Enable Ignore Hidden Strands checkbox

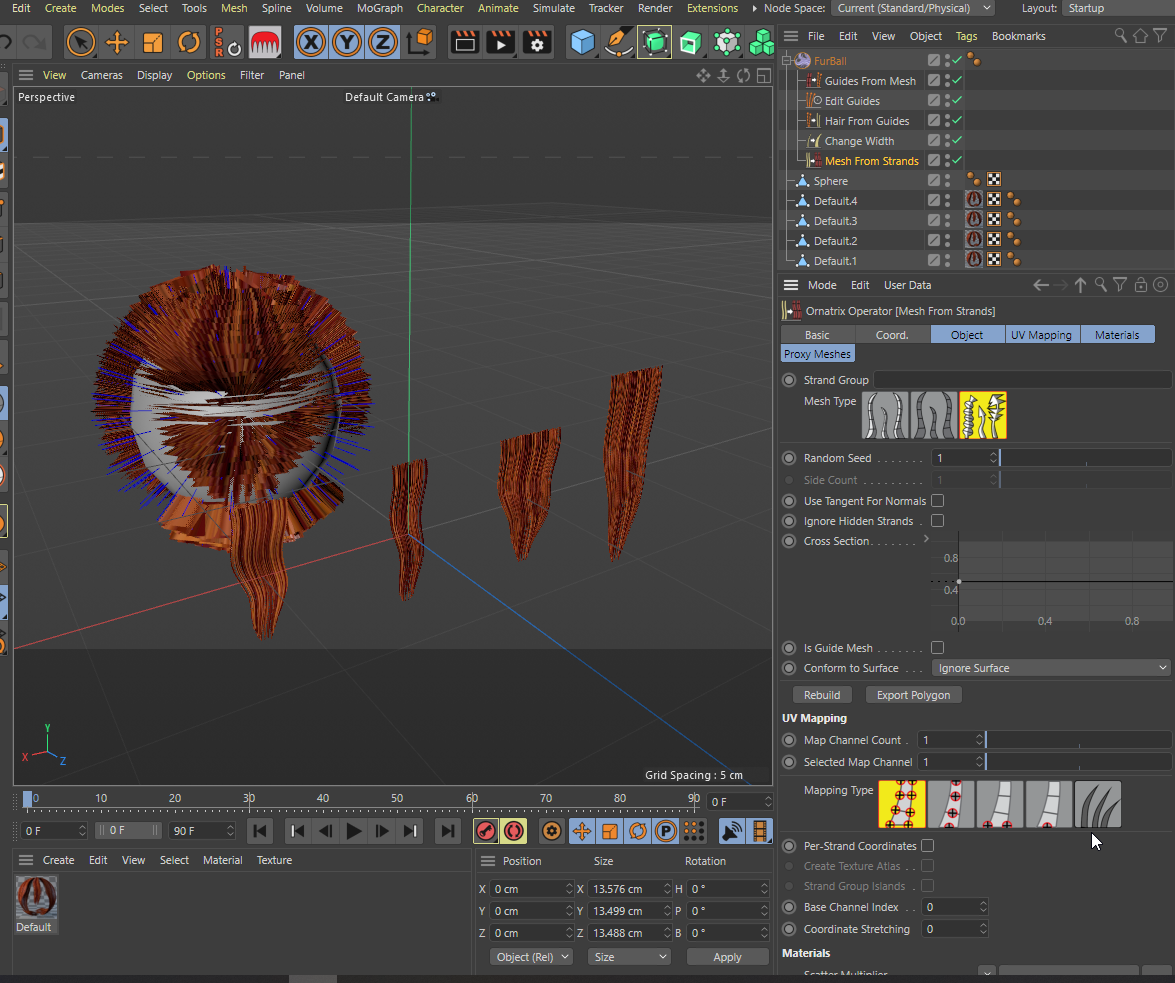[x=937, y=521]
